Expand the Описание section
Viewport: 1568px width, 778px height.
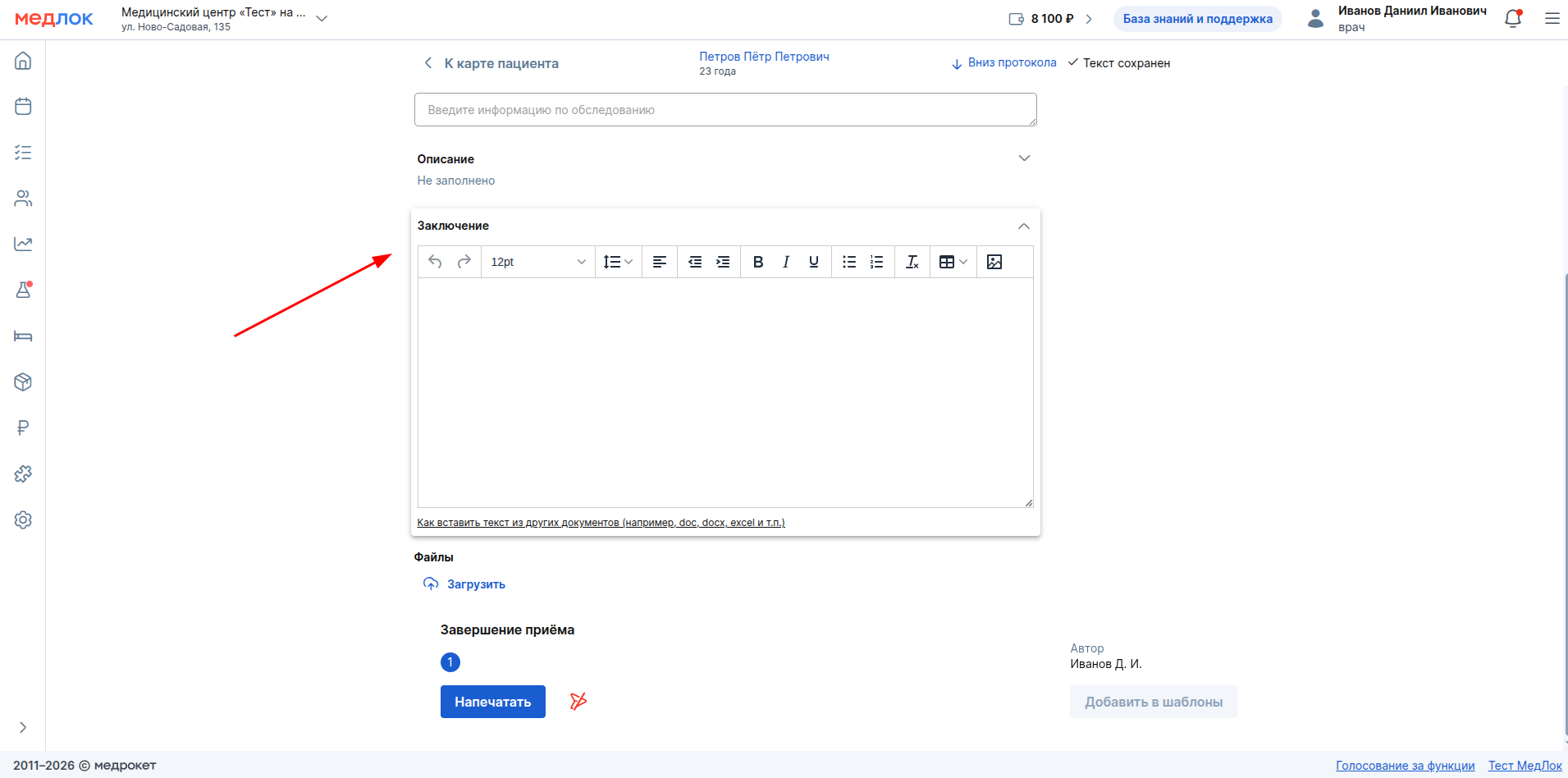point(1024,158)
